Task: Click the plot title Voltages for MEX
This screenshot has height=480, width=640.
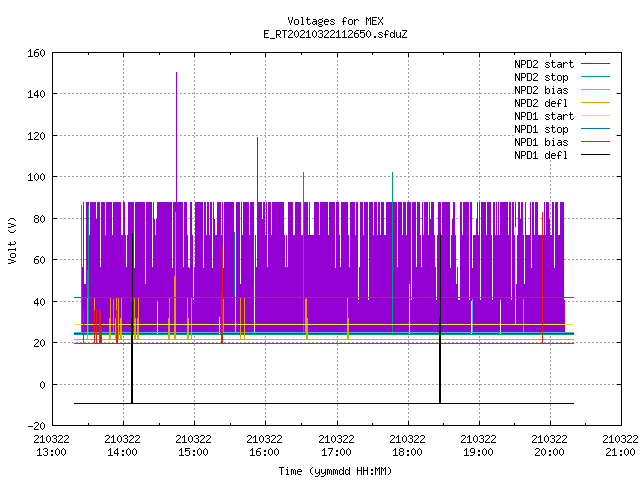Action: 335,21
